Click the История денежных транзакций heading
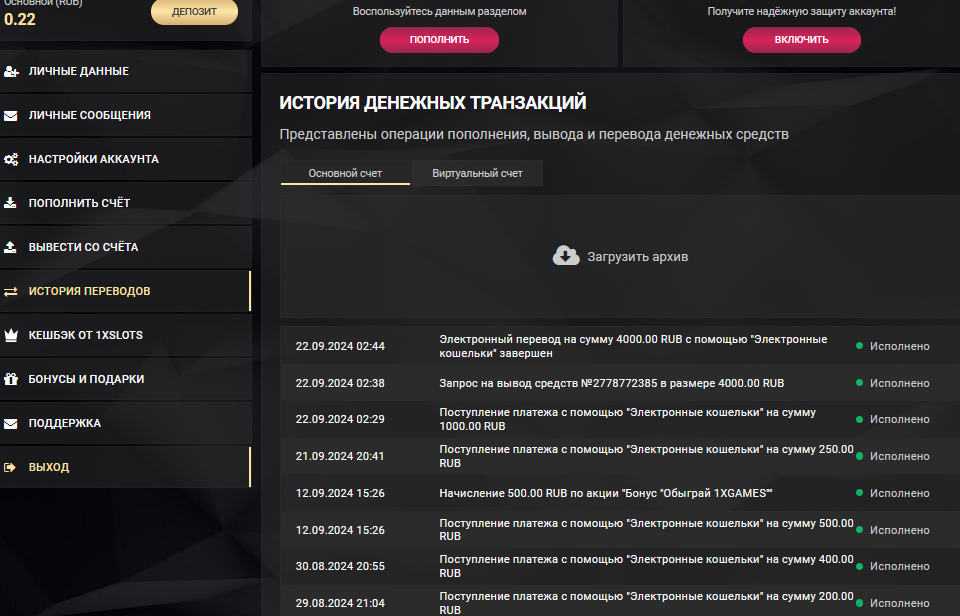 (433, 102)
